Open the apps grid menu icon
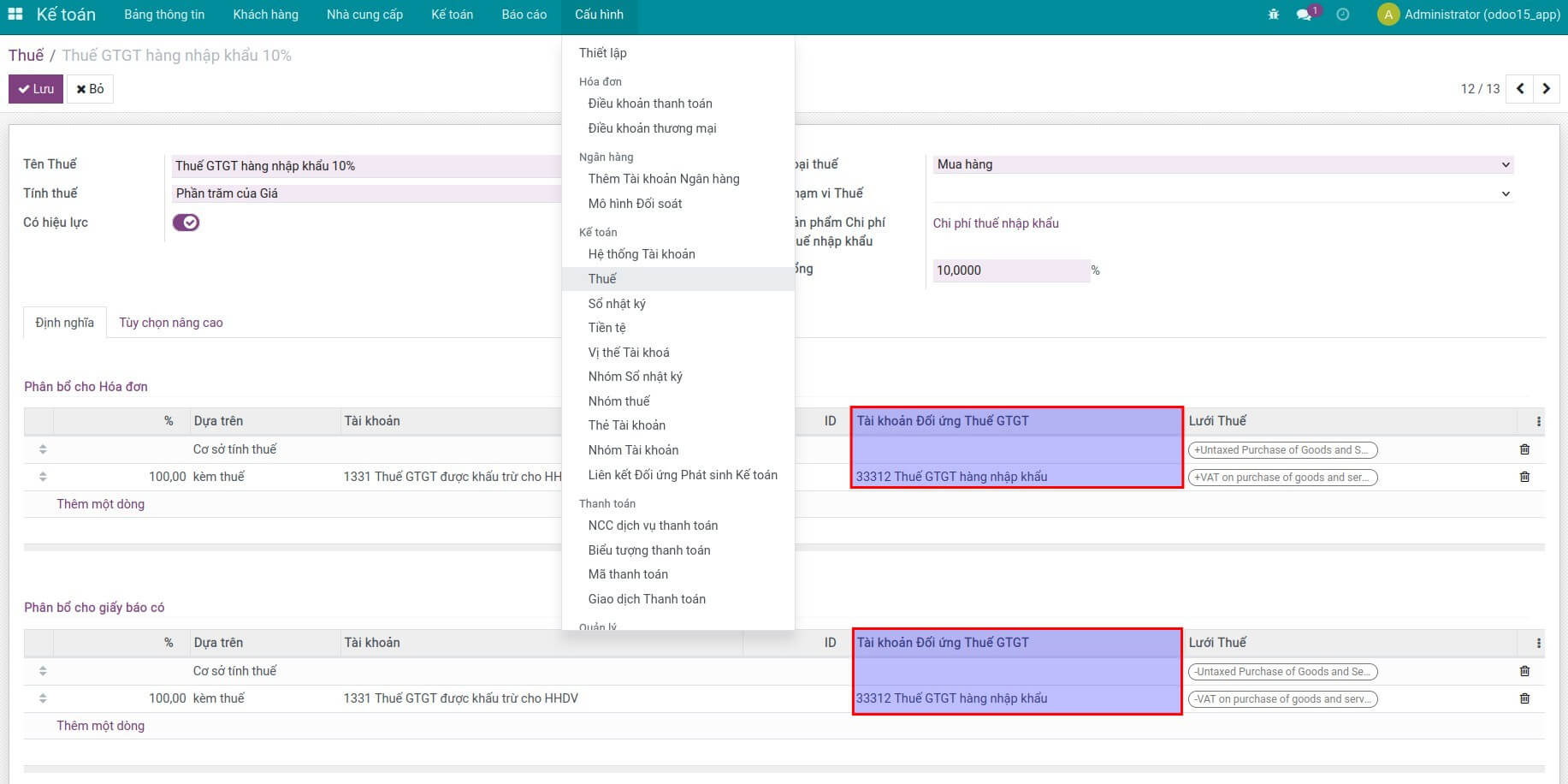1568x784 pixels. click(15, 15)
